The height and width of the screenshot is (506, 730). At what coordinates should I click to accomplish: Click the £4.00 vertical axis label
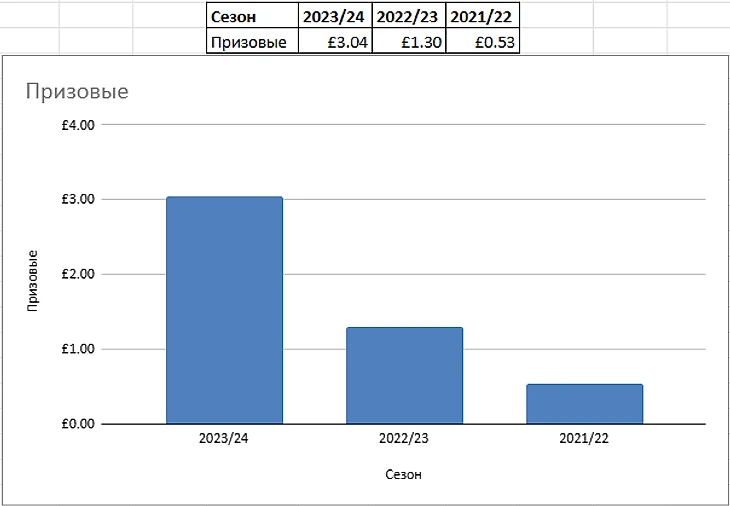pyautogui.click(x=78, y=125)
